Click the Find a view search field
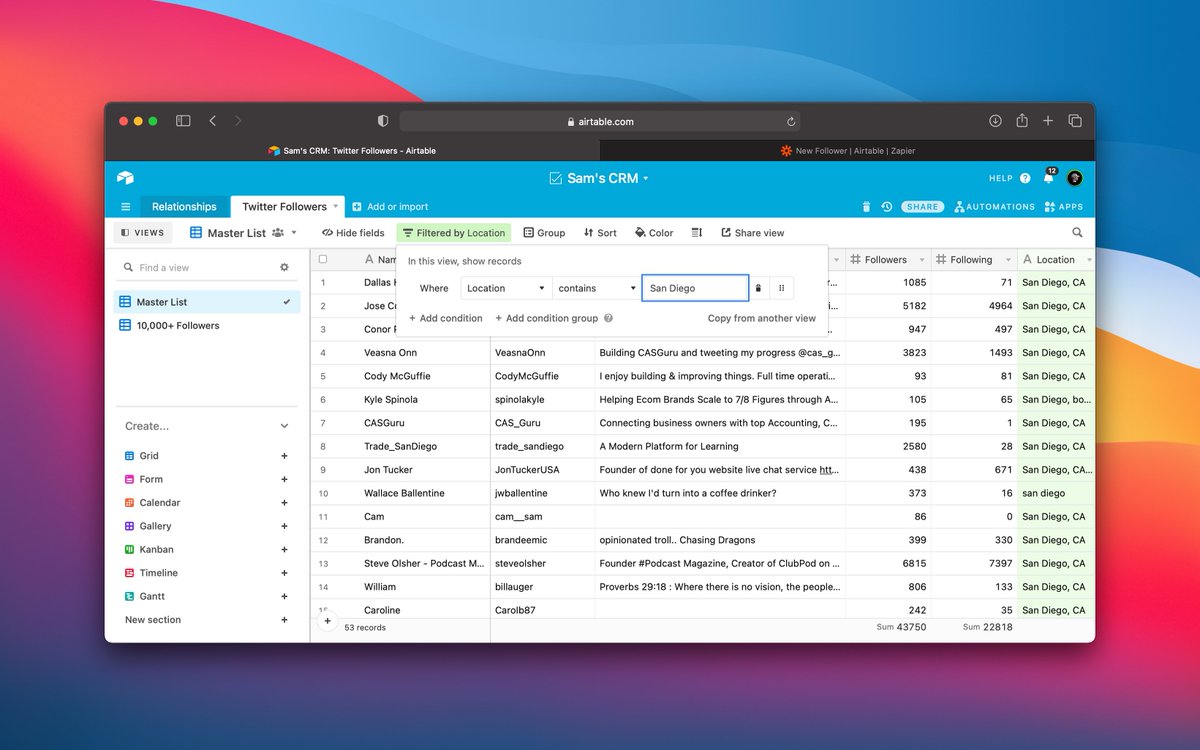The width and height of the screenshot is (1200, 750). pos(198,267)
